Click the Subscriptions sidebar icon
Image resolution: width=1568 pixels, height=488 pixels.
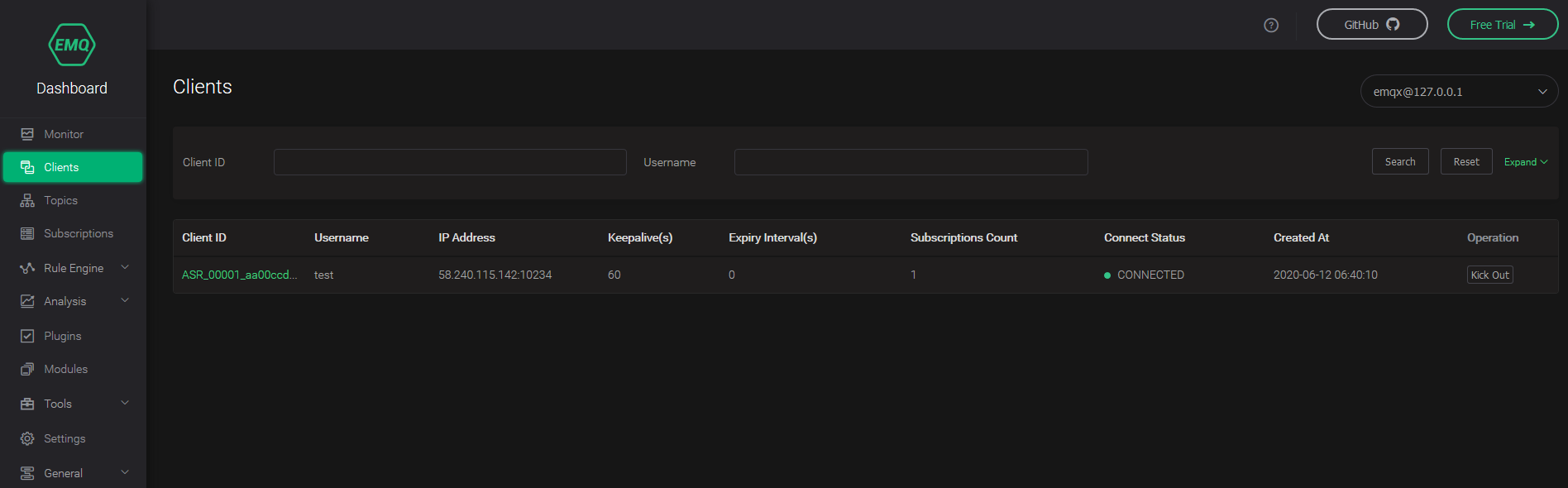[27, 233]
